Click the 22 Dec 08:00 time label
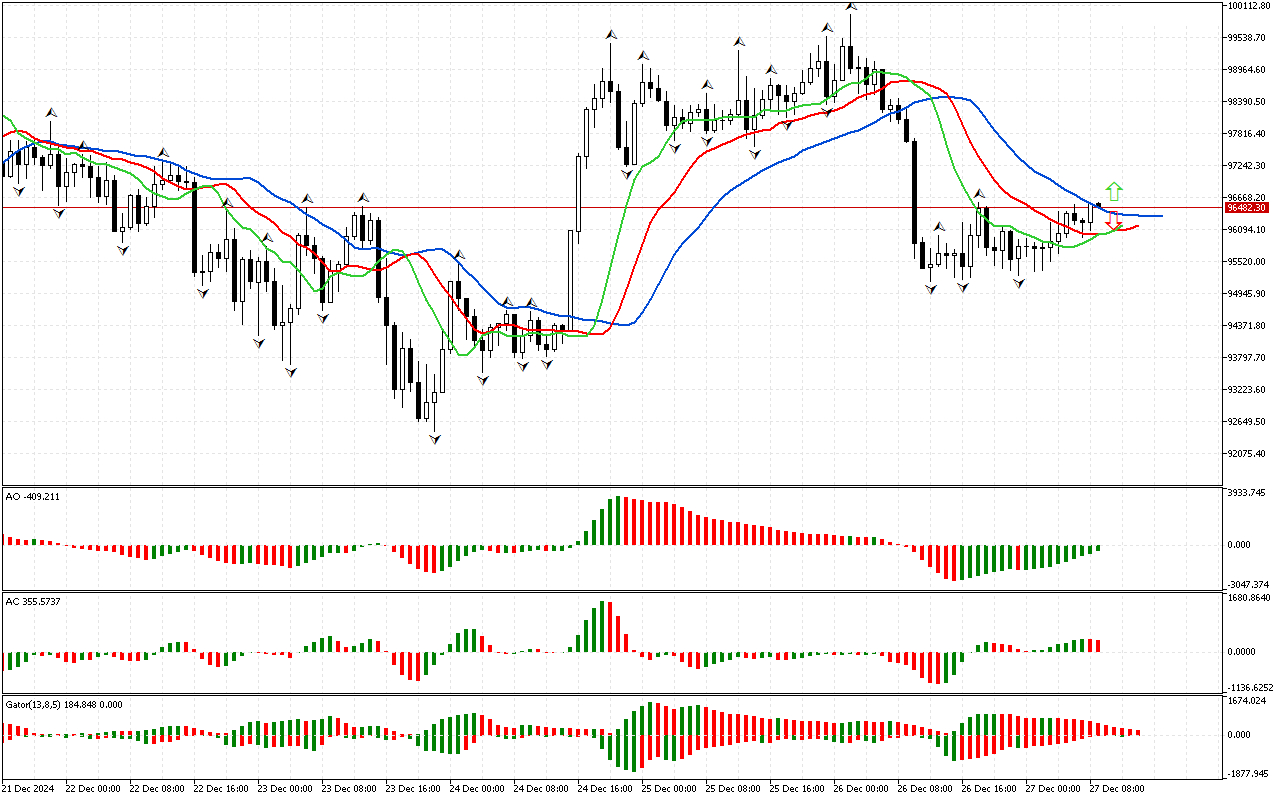 pyautogui.click(x=157, y=789)
